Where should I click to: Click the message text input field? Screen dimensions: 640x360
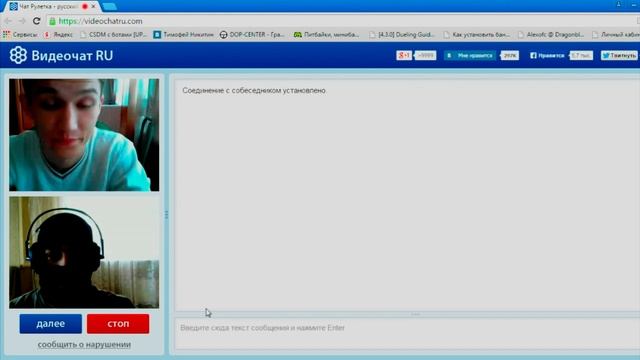coord(407,333)
